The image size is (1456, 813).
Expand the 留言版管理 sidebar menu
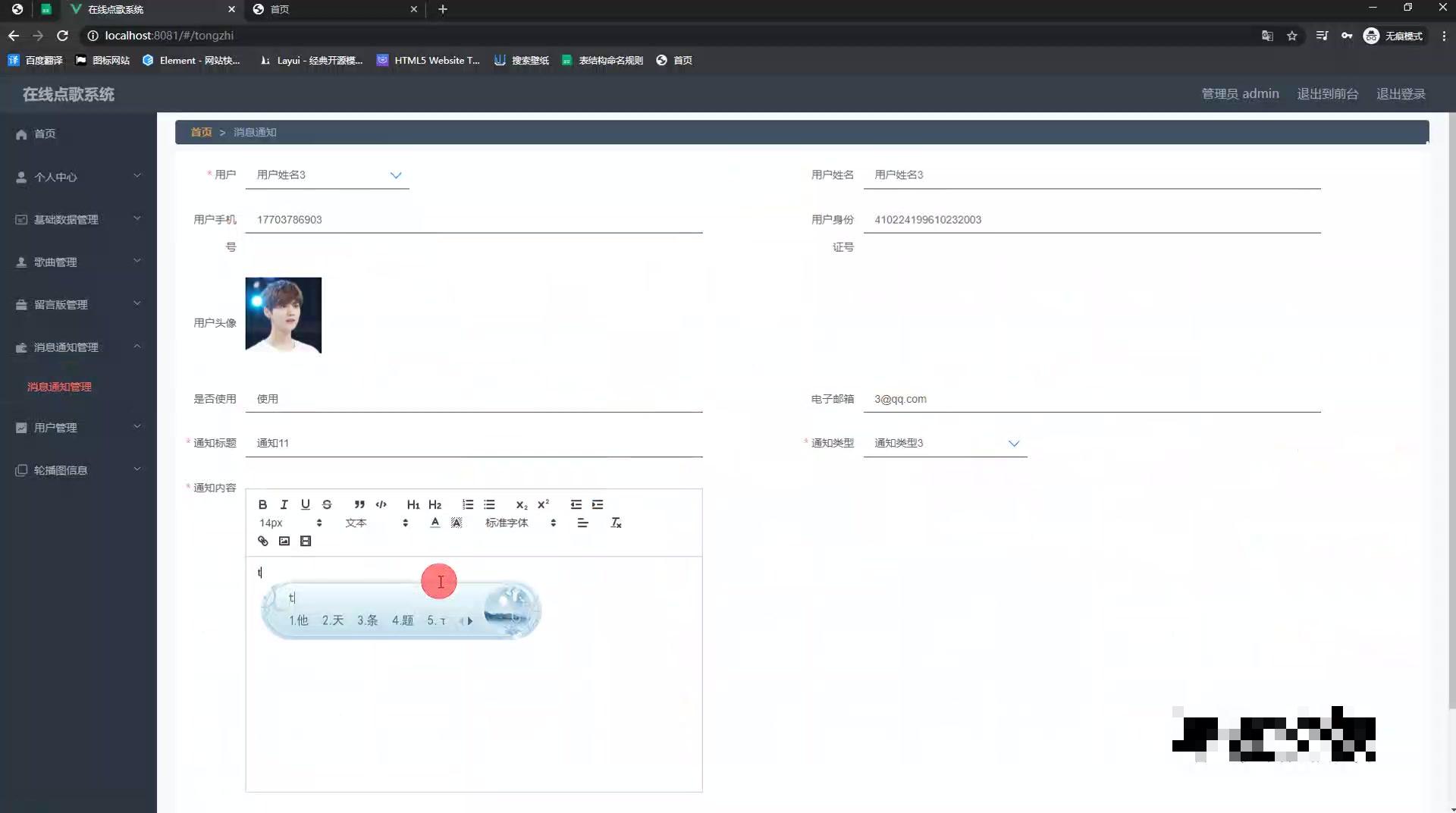point(78,304)
